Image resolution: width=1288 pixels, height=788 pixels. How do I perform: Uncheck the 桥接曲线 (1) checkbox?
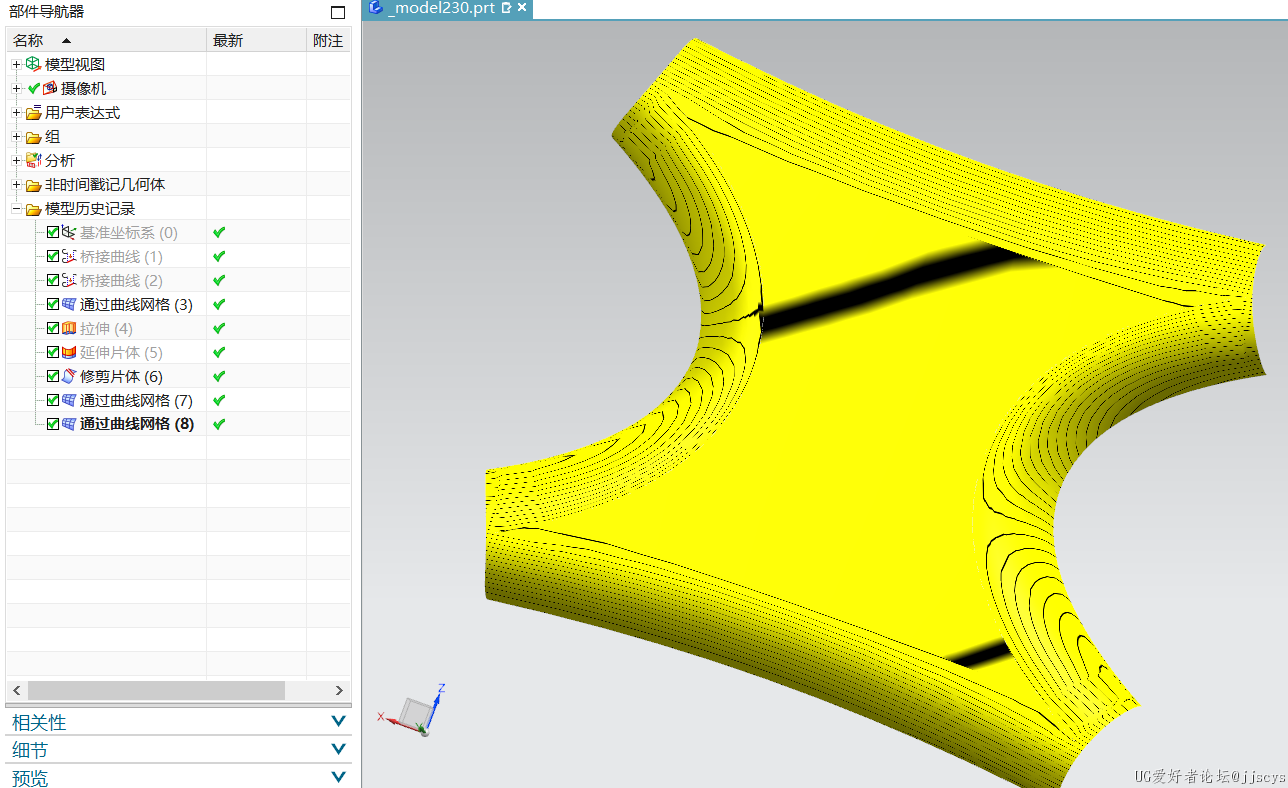point(53,256)
